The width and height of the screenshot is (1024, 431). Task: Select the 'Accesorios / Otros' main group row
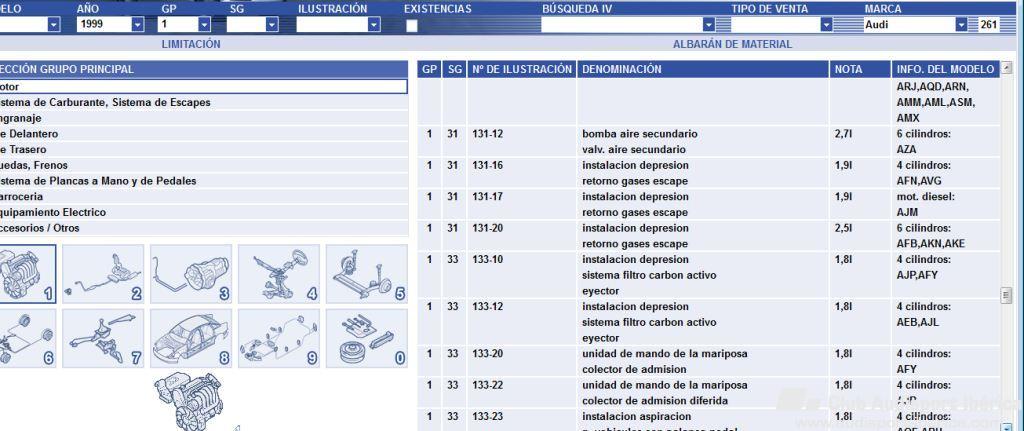click(x=204, y=228)
